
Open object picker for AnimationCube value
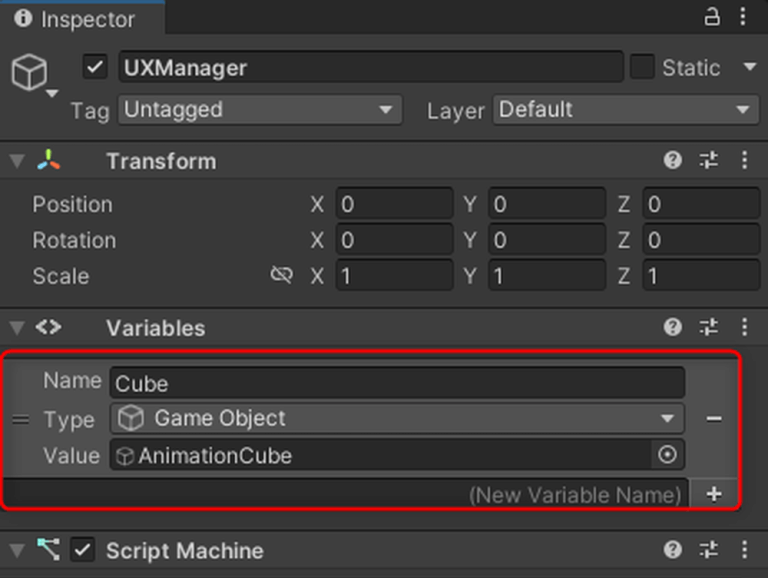(667, 455)
